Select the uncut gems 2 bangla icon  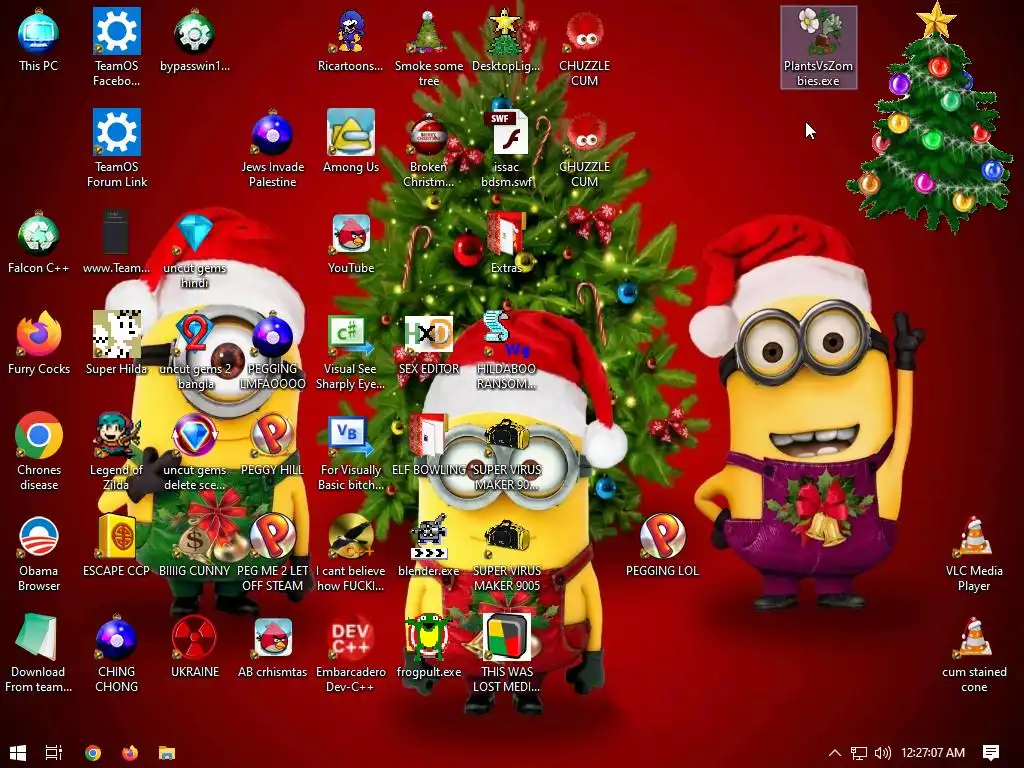tap(195, 351)
